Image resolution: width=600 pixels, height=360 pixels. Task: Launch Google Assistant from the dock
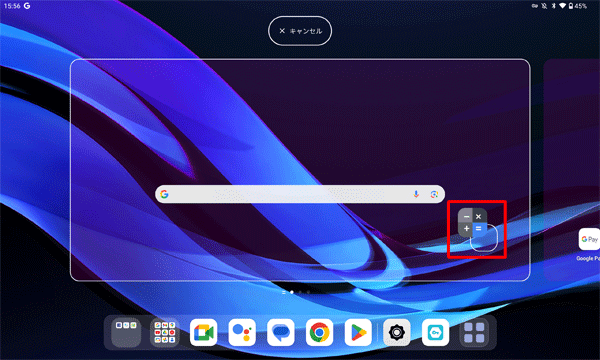(242, 332)
